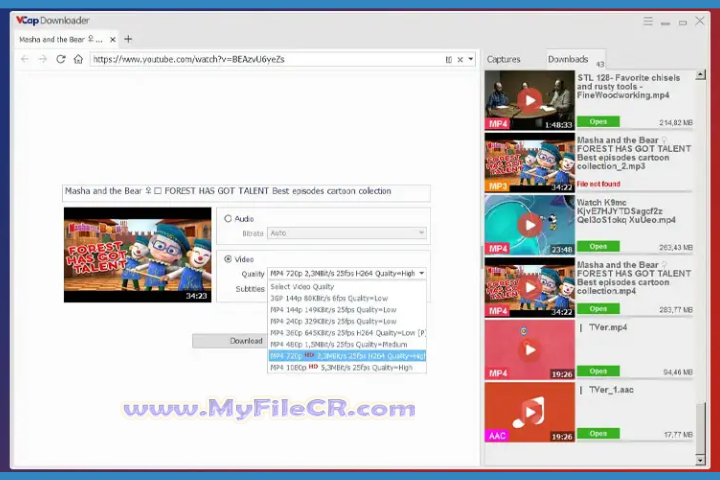Click the FOREST HAS GOT TALENT preview thumbnail
720x480 pixels.
137,255
